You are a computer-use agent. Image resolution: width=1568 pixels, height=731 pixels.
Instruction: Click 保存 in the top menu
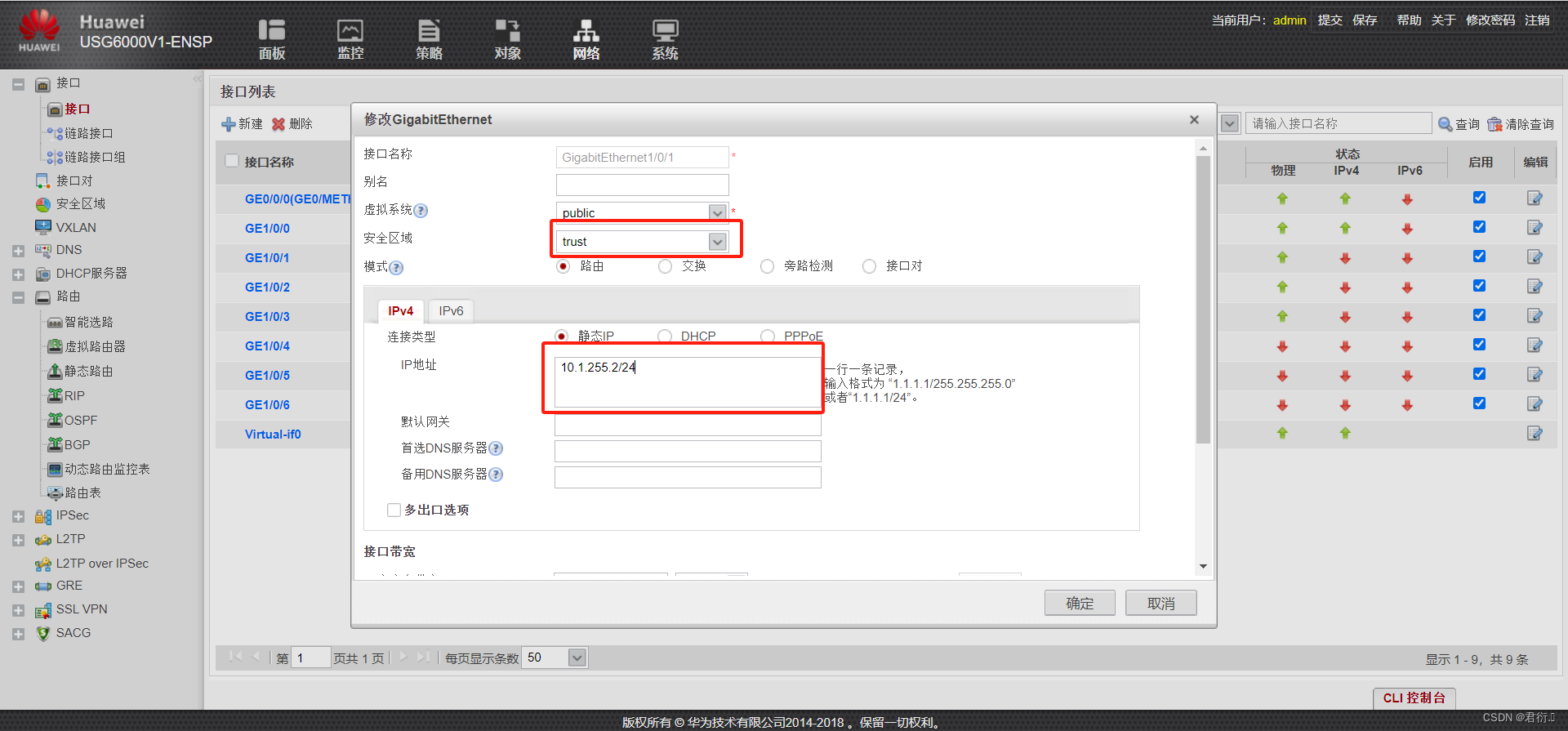tap(1365, 20)
